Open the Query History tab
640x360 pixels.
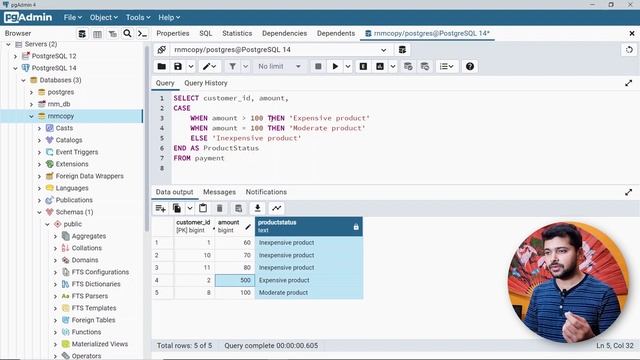coord(206,83)
